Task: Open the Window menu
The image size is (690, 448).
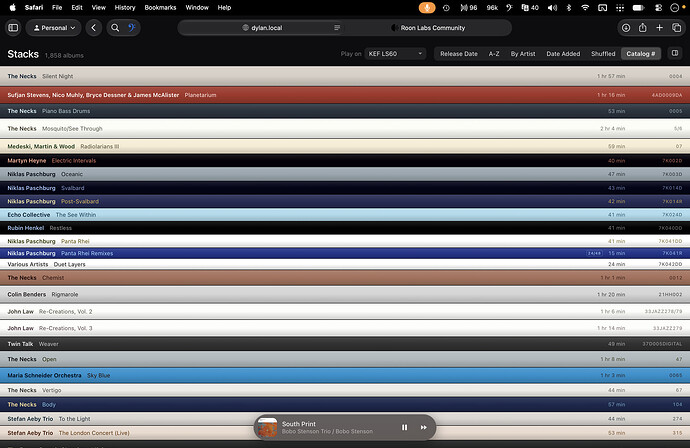Action: tap(197, 7)
